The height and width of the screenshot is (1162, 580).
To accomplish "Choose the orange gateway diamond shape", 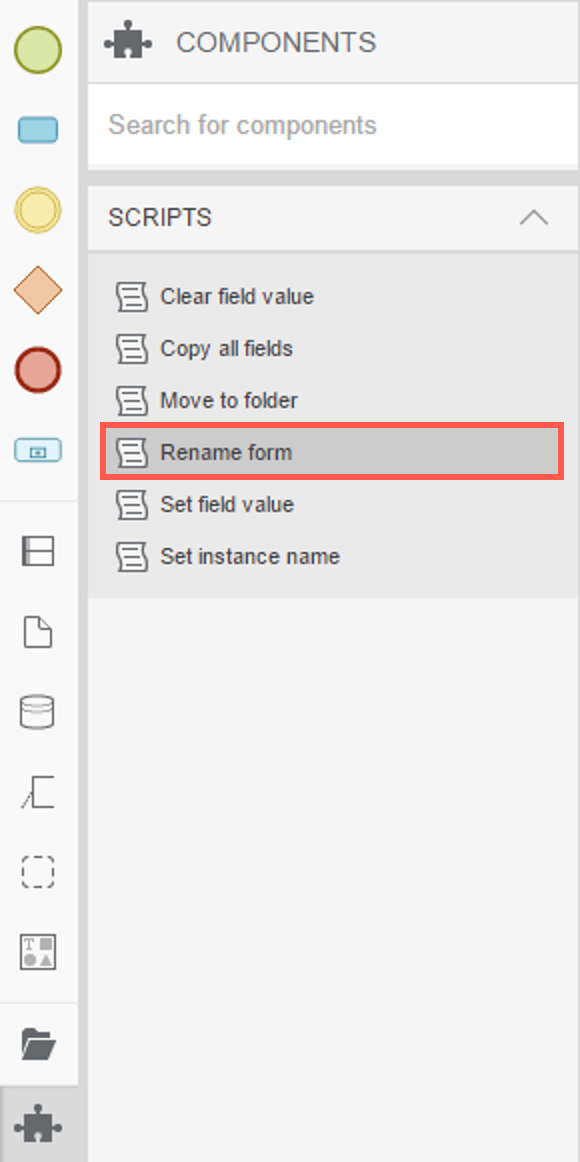I will point(38,290).
